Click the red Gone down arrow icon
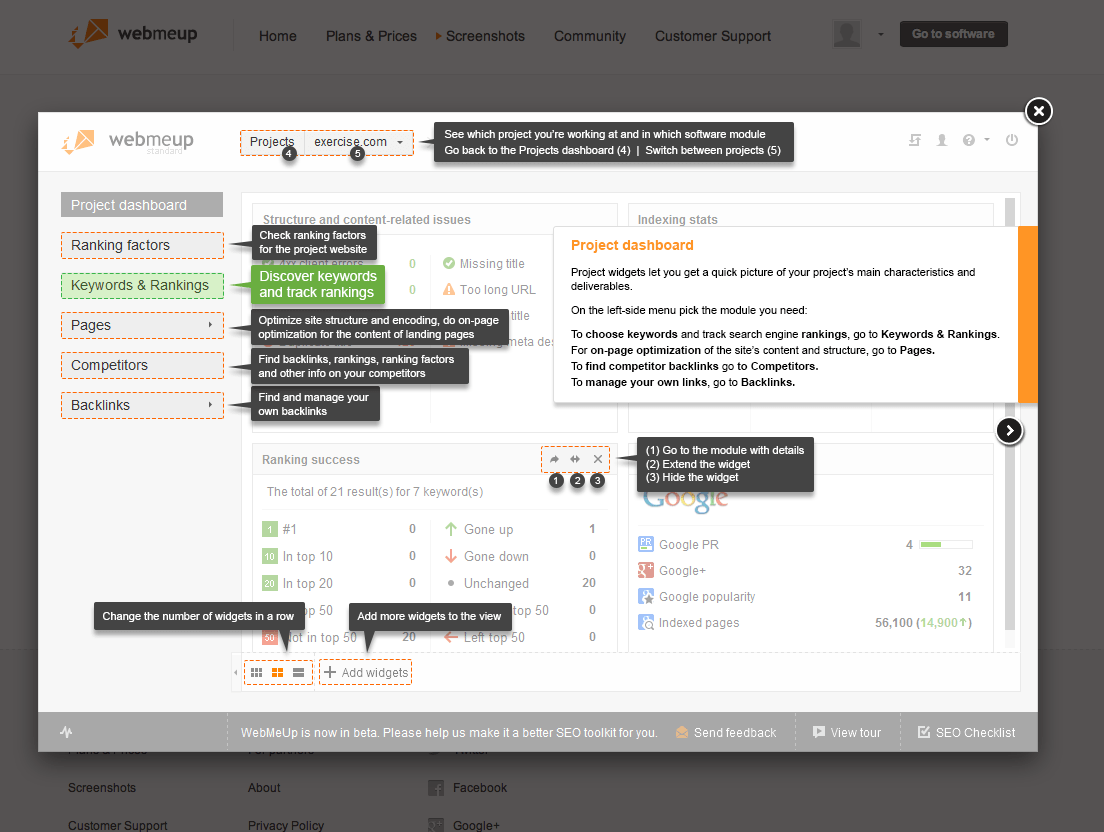 [x=451, y=556]
